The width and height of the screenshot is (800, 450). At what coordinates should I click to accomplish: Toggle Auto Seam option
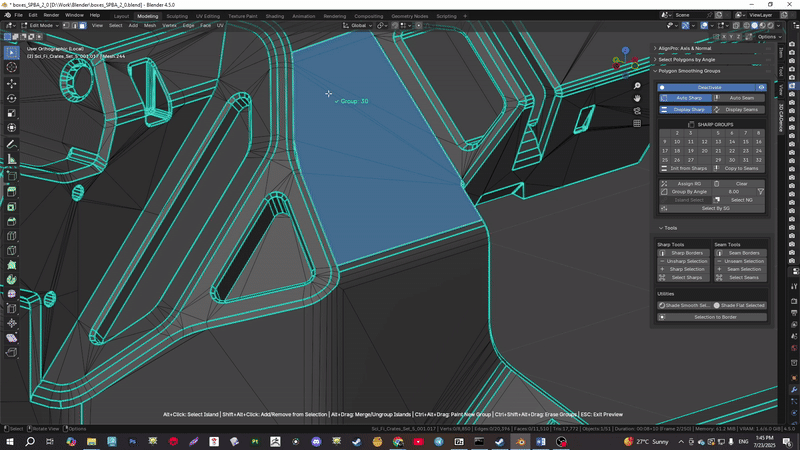coord(739,98)
